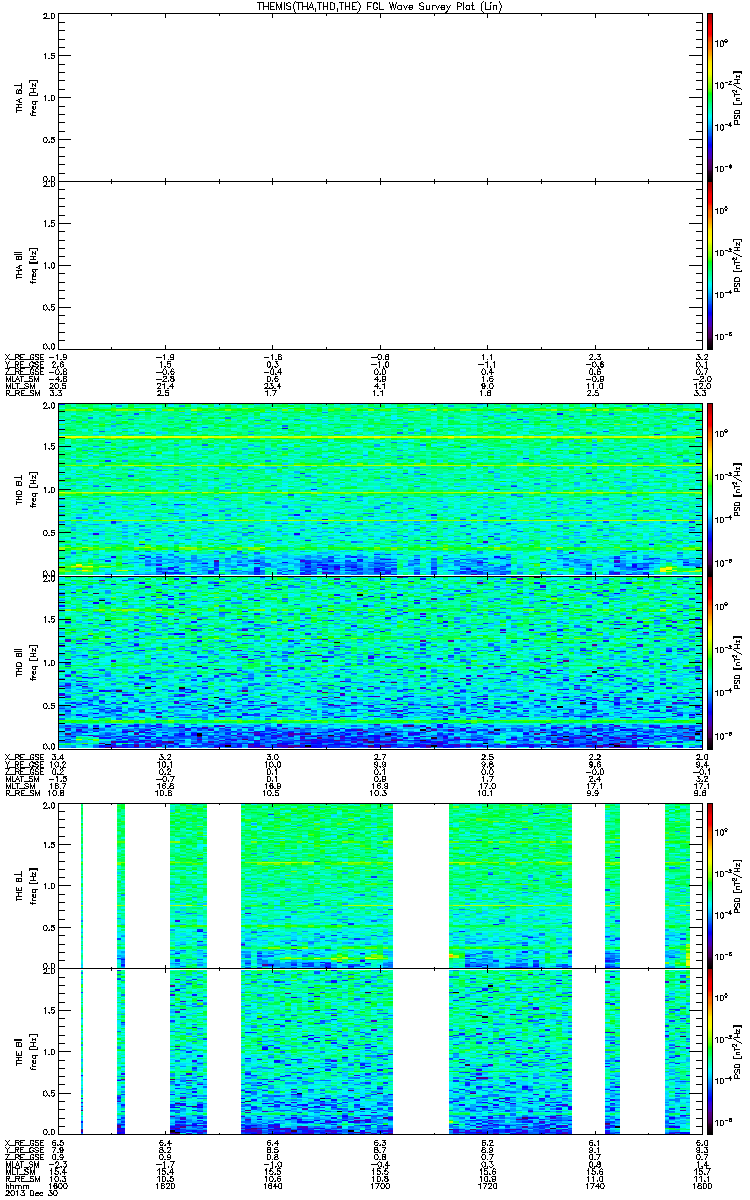Click the THE B-perpendicular PSD color bar

coord(709,884)
